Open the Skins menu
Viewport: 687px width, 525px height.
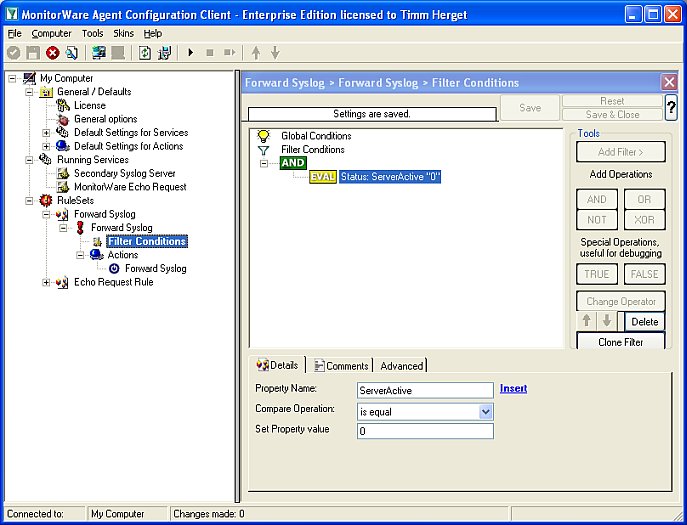(124, 34)
